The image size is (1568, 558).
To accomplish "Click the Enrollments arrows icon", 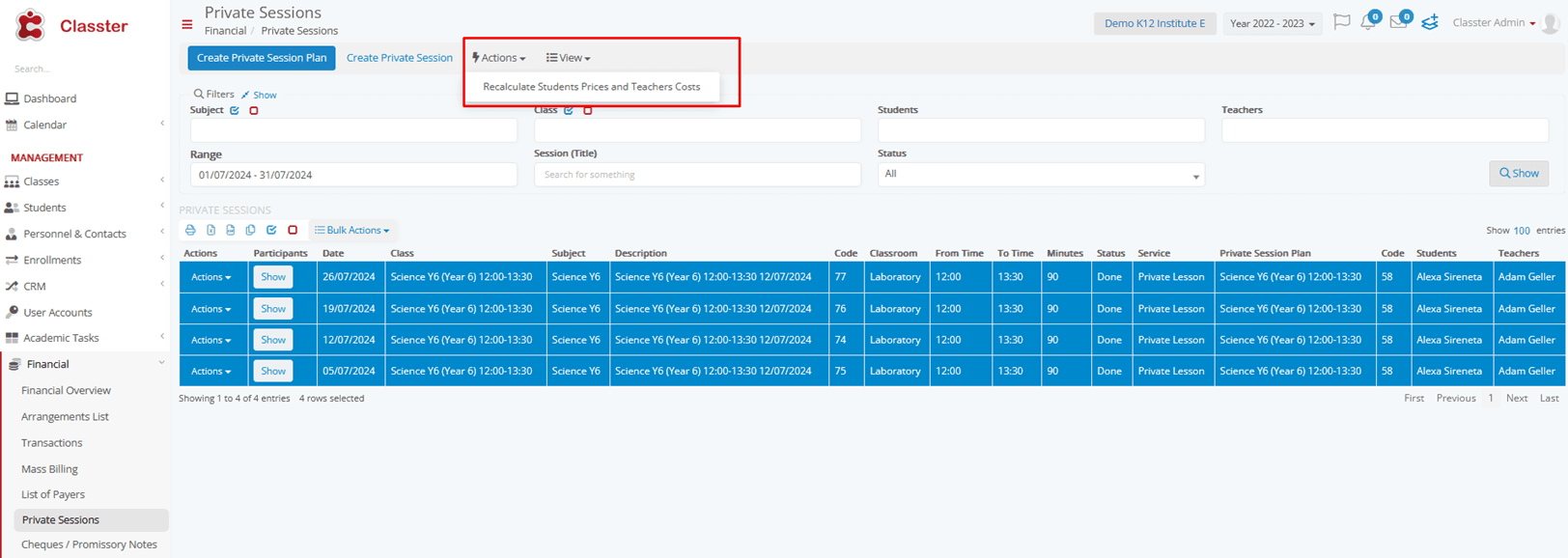I will click(12, 260).
